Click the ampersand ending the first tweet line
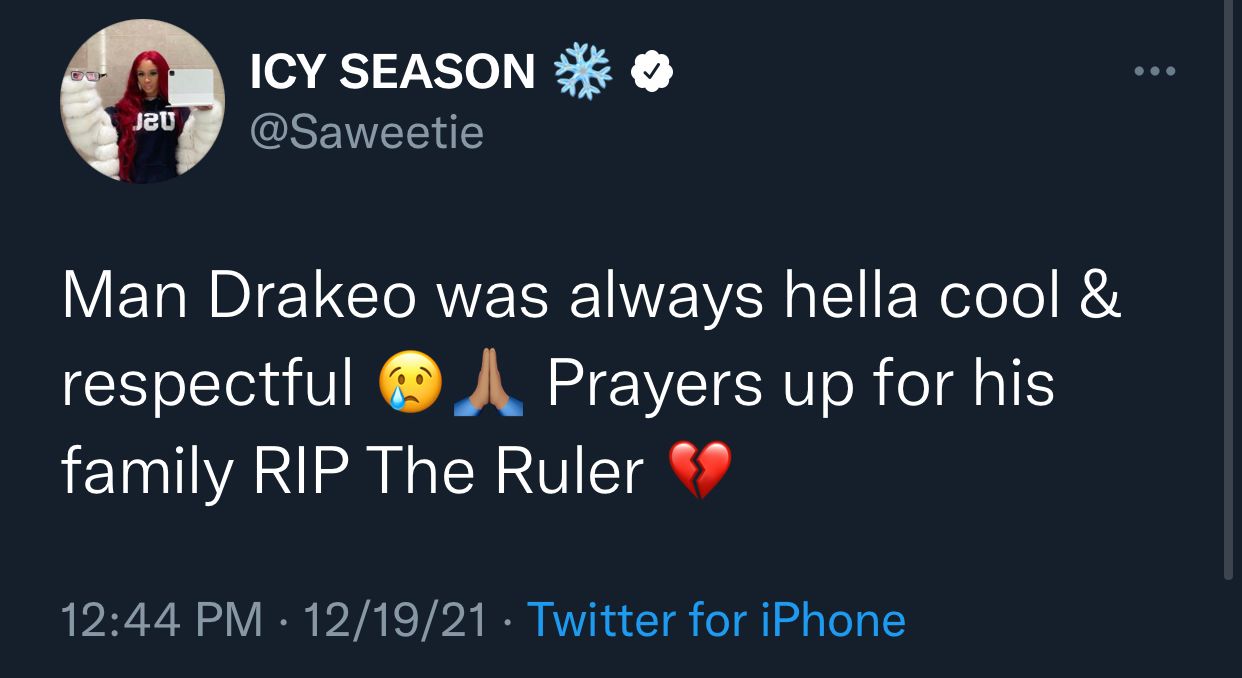This screenshot has width=1242, height=678. click(x=1102, y=298)
